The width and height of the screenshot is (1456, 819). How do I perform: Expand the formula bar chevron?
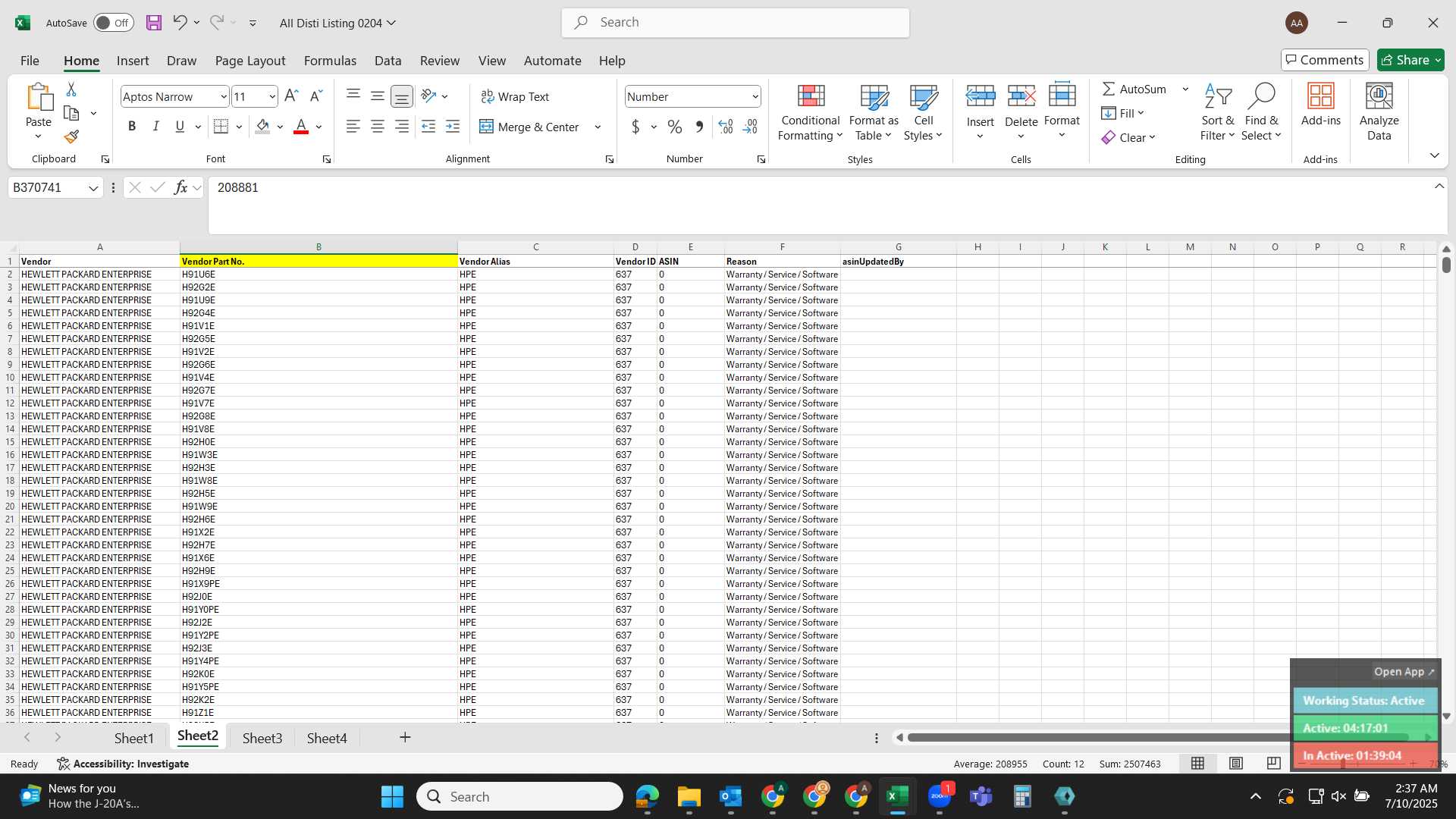coord(1439,187)
